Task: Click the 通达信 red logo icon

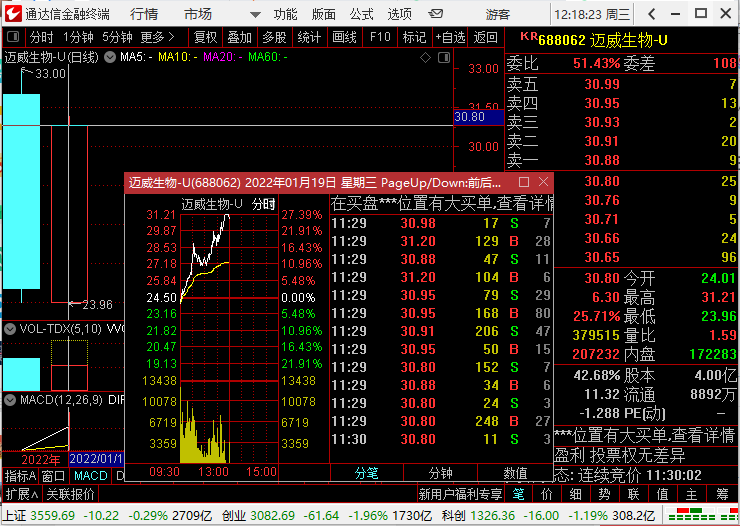Action: (13, 13)
